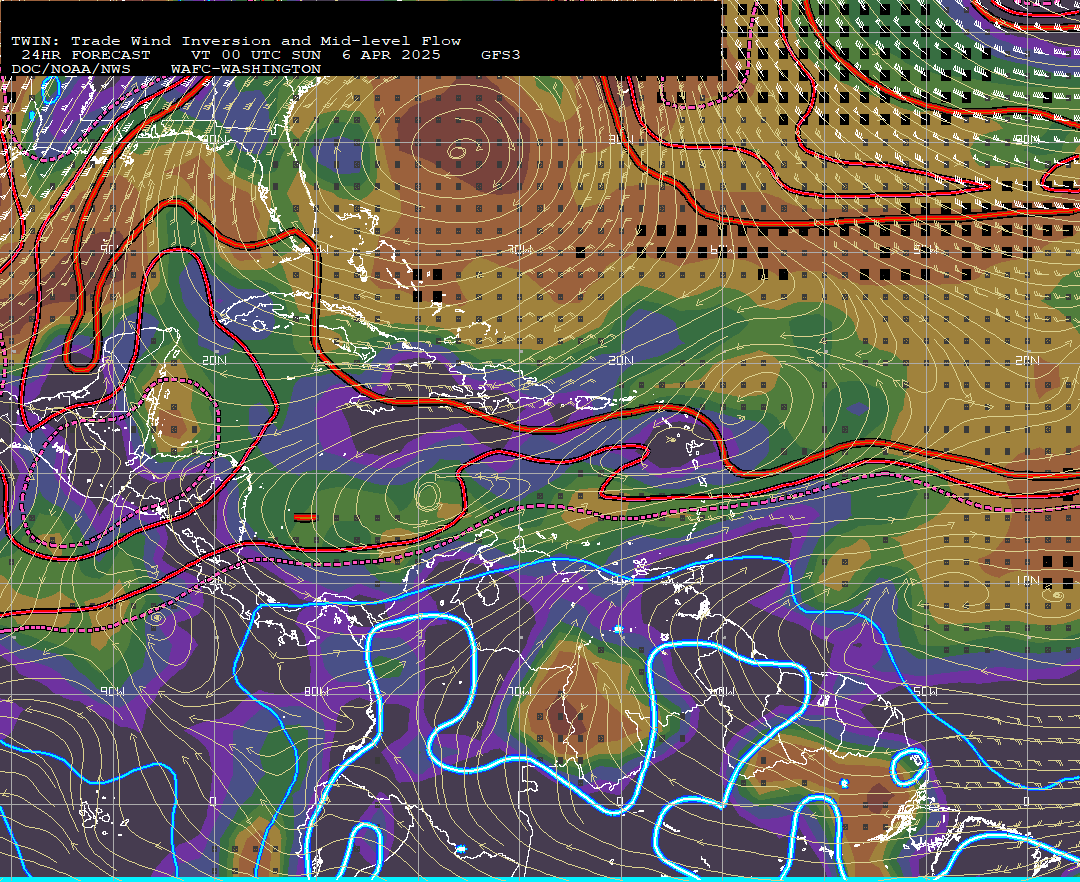Click the "30N" label in the central map column
Image resolution: width=1080 pixels, height=882 pixels.
621,140
